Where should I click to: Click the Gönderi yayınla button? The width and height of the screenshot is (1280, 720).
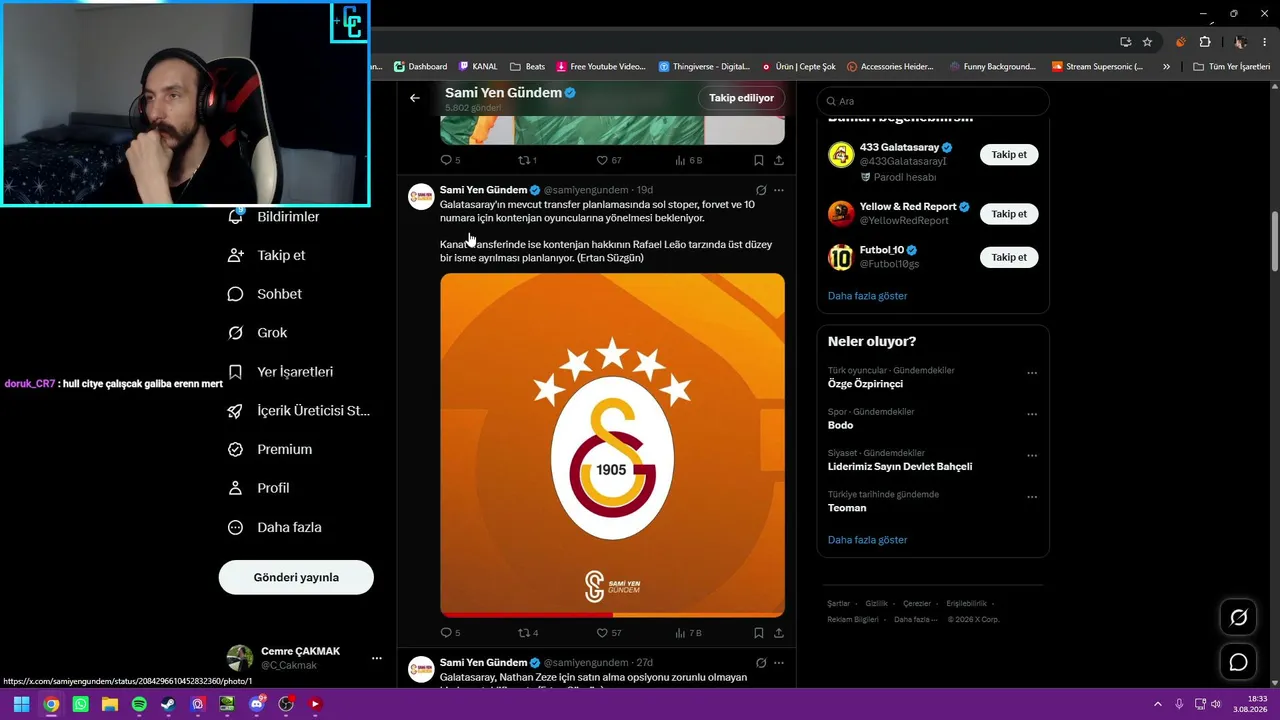point(296,577)
